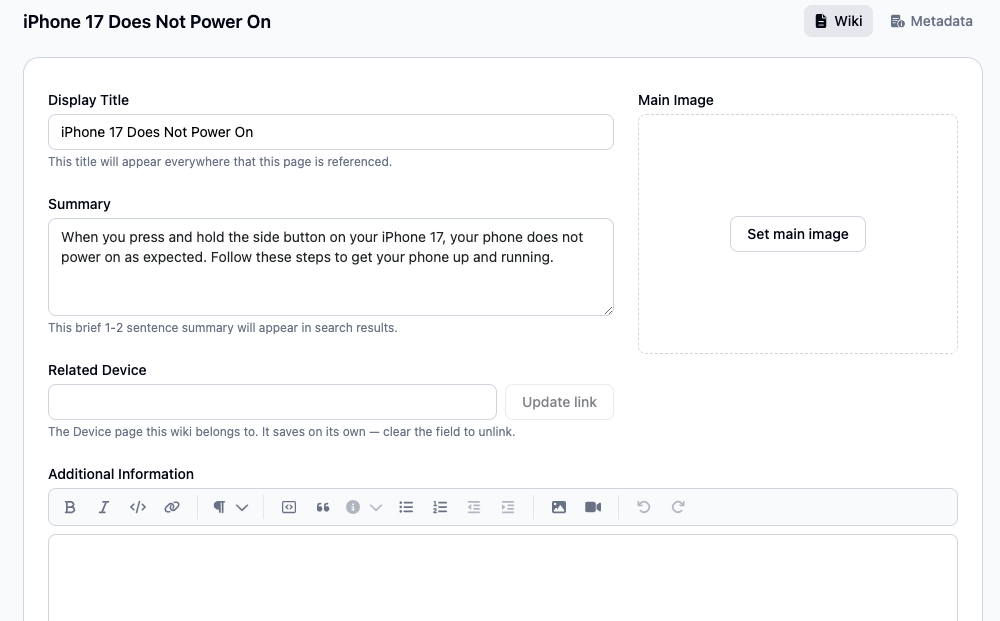The width and height of the screenshot is (1000, 621).
Task: Expand the info callout type dropdown
Action: coord(376,508)
